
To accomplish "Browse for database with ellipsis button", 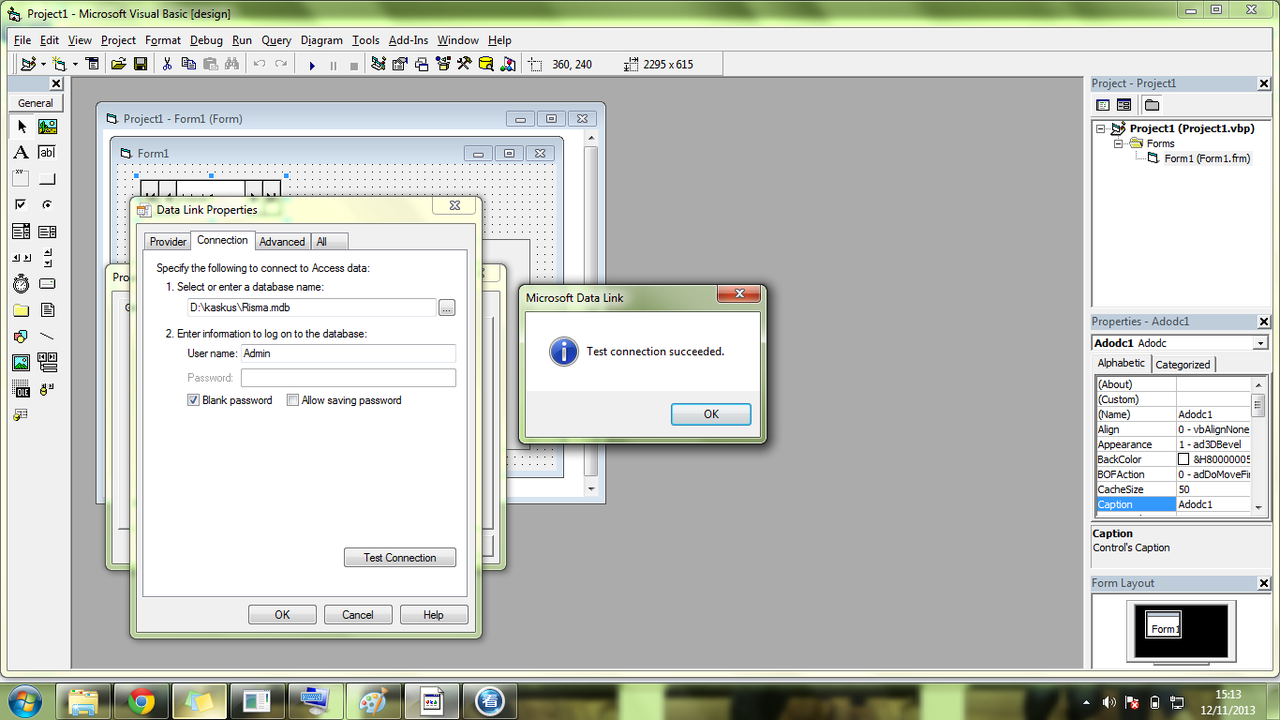I will (447, 308).
